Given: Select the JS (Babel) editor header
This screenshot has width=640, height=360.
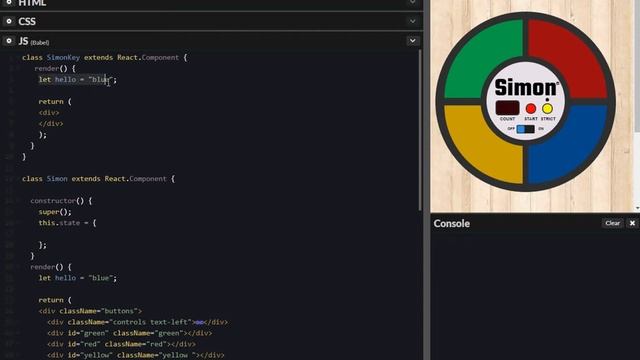Looking at the screenshot, I should coord(33,41).
